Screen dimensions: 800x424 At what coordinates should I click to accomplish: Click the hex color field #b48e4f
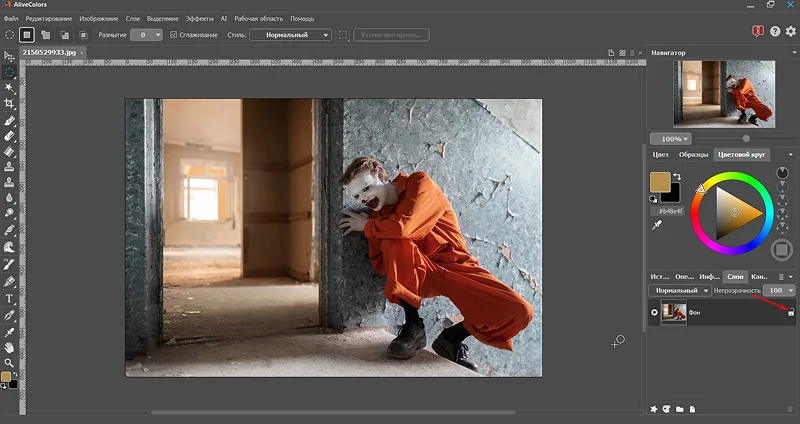(667, 211)
